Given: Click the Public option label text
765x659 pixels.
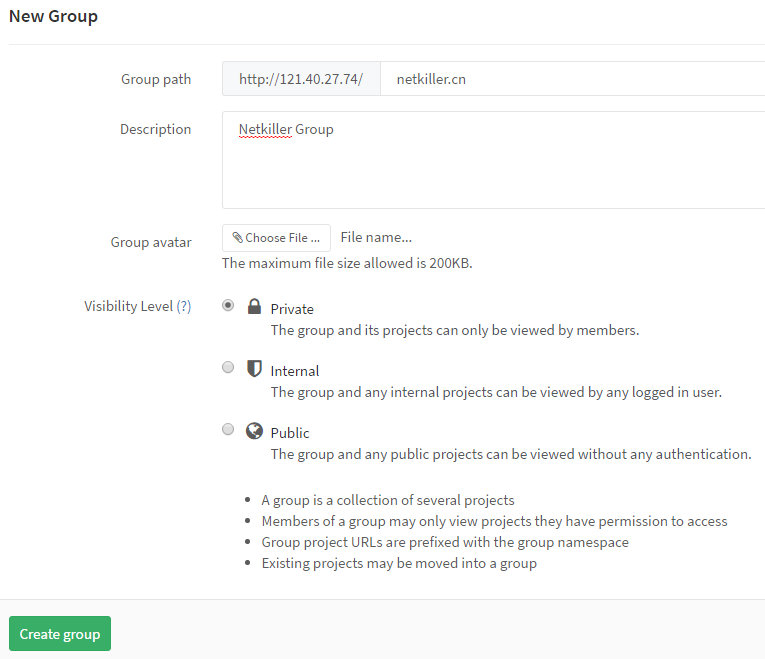Looking at the screenshot, I should point(290,433).
